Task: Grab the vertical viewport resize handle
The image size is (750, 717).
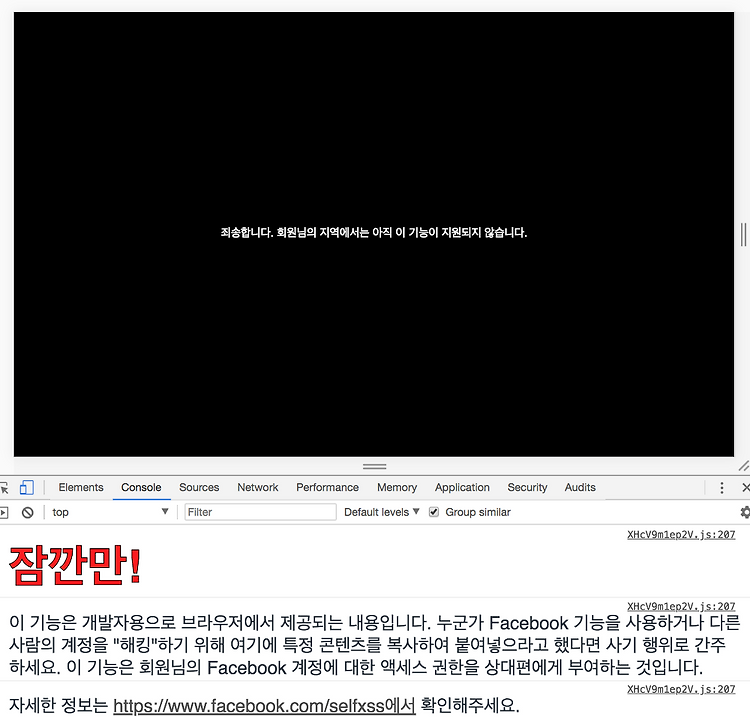Action: click(x=743, y=234)
